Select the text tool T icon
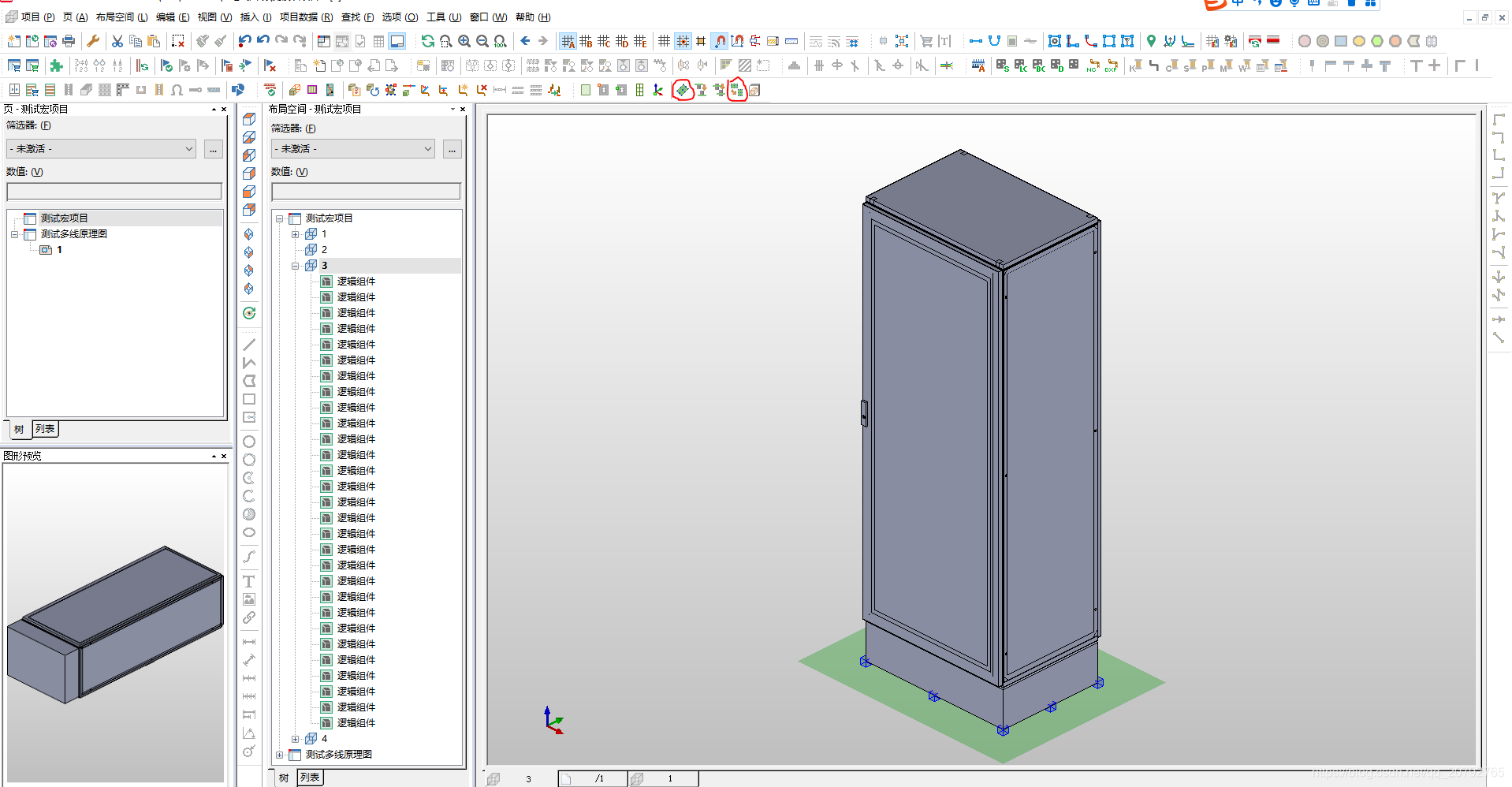This screenshot has height=787, width=1512. pyautogui.click(x=249, y=581)
